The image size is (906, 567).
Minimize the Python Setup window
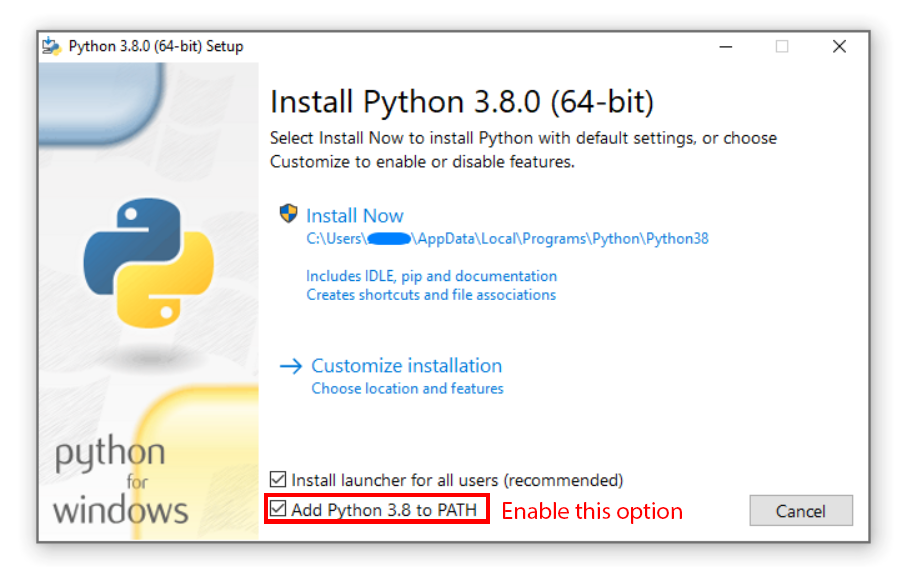pyautogui.click(x=726, y=46)
